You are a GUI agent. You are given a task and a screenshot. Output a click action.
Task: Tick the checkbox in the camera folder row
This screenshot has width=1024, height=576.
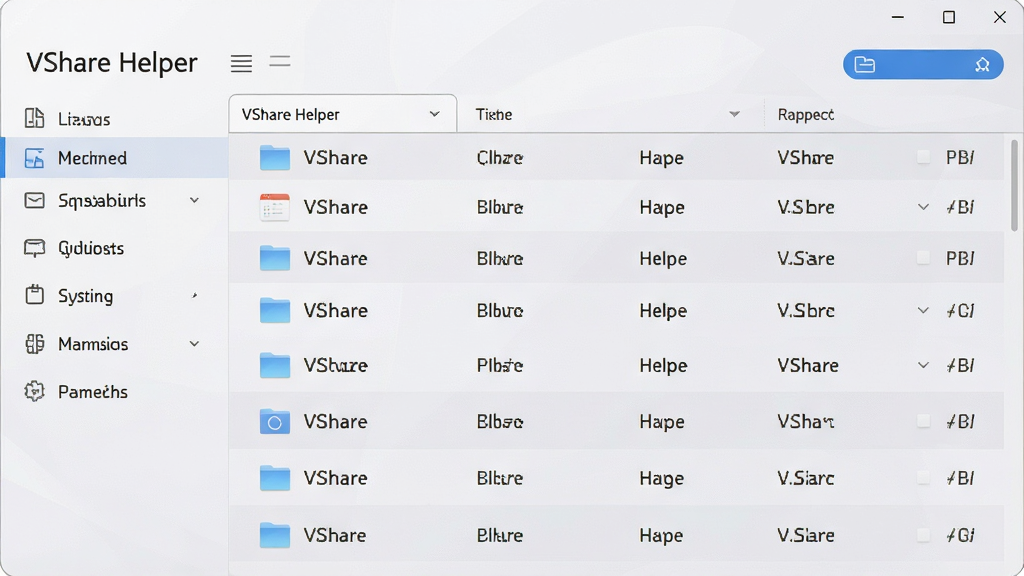point(923,421)
